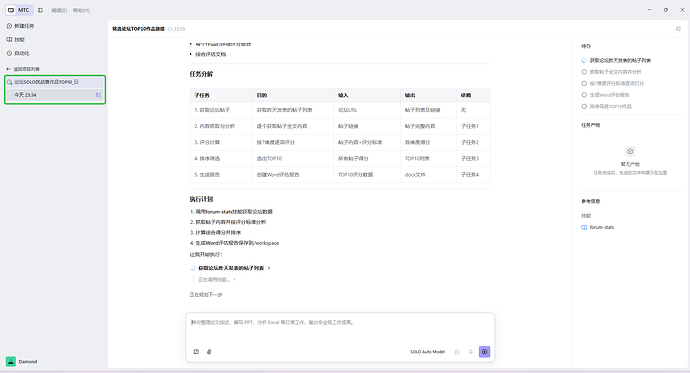The image size is (690, 373).
Task: Click the empty artifacts box icon
Action: (630, 151)
